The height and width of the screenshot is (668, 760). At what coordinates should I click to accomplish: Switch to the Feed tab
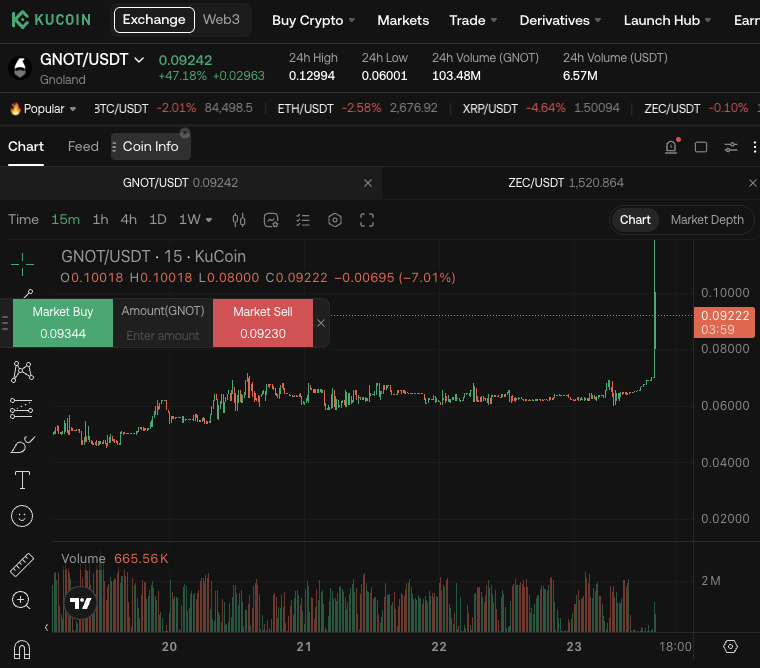tap(83, 146)
